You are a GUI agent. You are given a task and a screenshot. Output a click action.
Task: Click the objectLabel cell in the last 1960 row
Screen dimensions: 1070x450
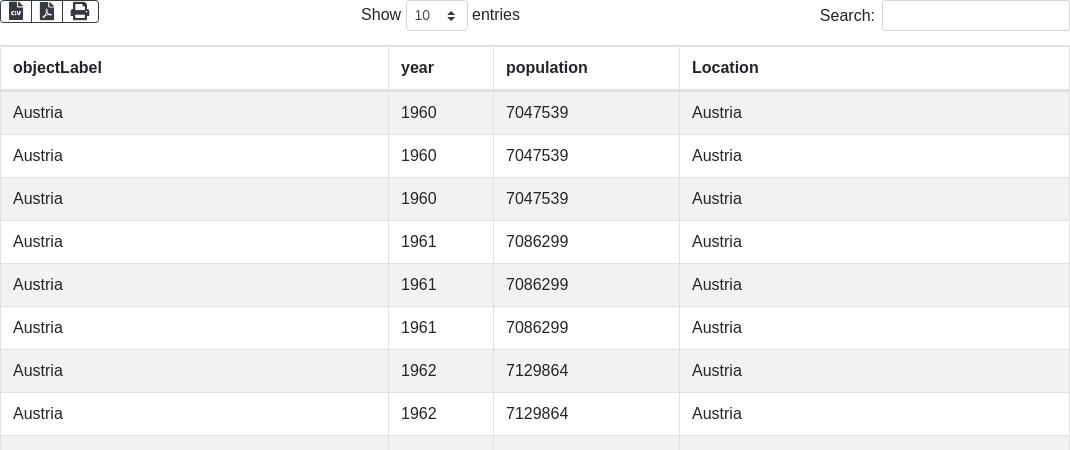(38, 199)
